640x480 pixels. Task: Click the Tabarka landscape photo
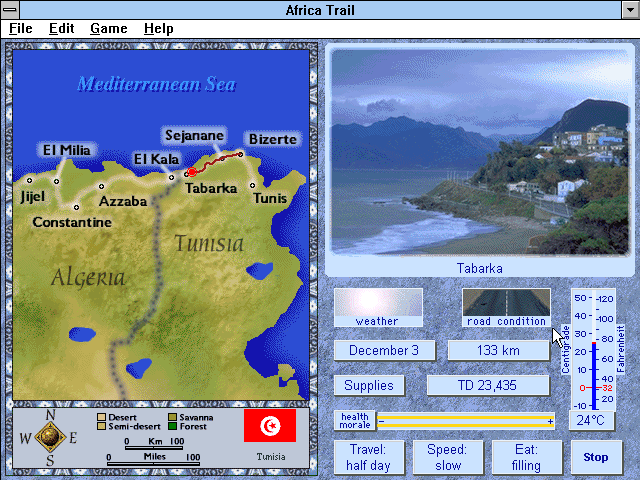tap(480, 152)
